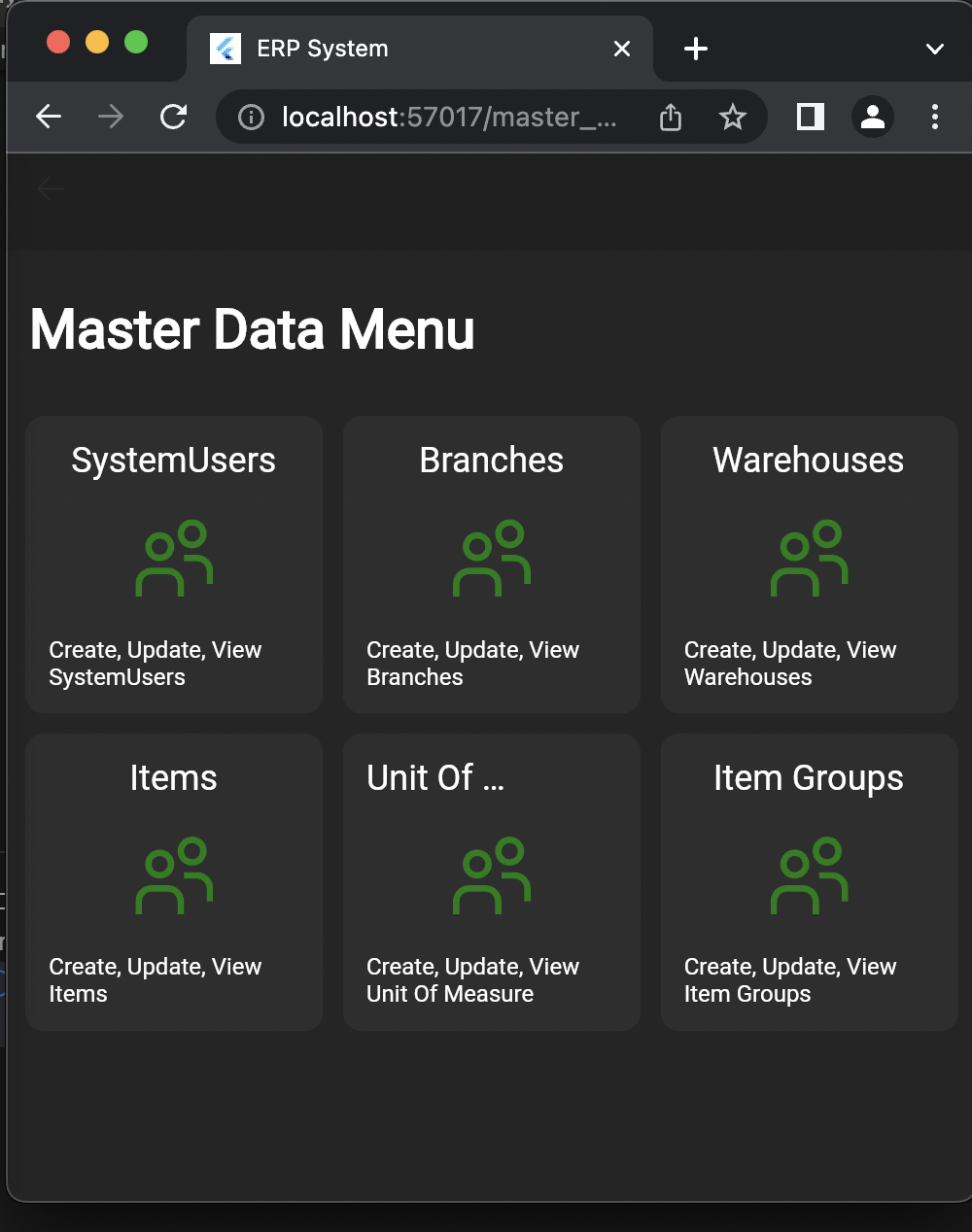View site information icon in address bar
Viewport: 972px width, 1232px height.
[251, 118]
